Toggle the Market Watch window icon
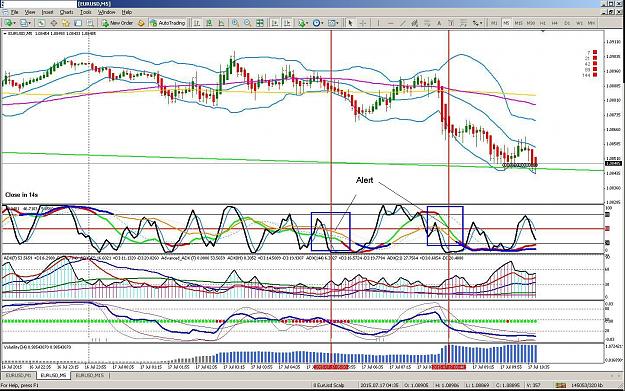Image resolution: width=625 pixels, height=391 pixels. [x=41, y=23]
